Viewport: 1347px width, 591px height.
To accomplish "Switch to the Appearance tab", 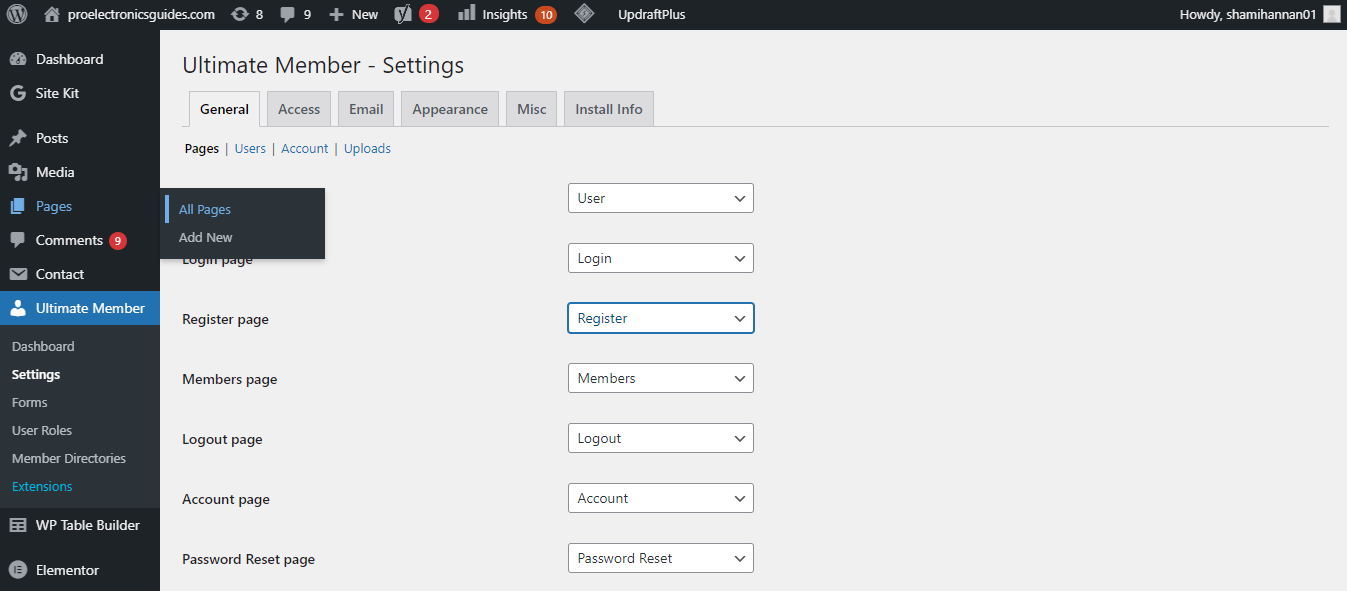I will (449, 108).
